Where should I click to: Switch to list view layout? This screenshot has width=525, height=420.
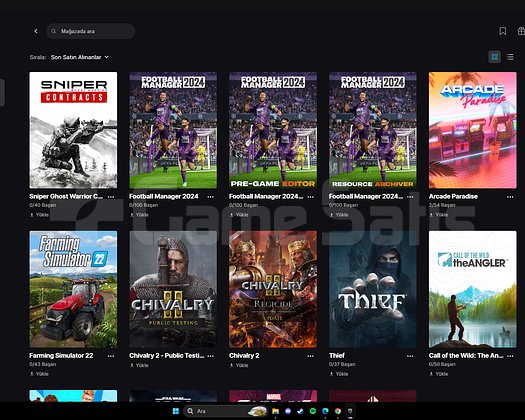(510, 57)
